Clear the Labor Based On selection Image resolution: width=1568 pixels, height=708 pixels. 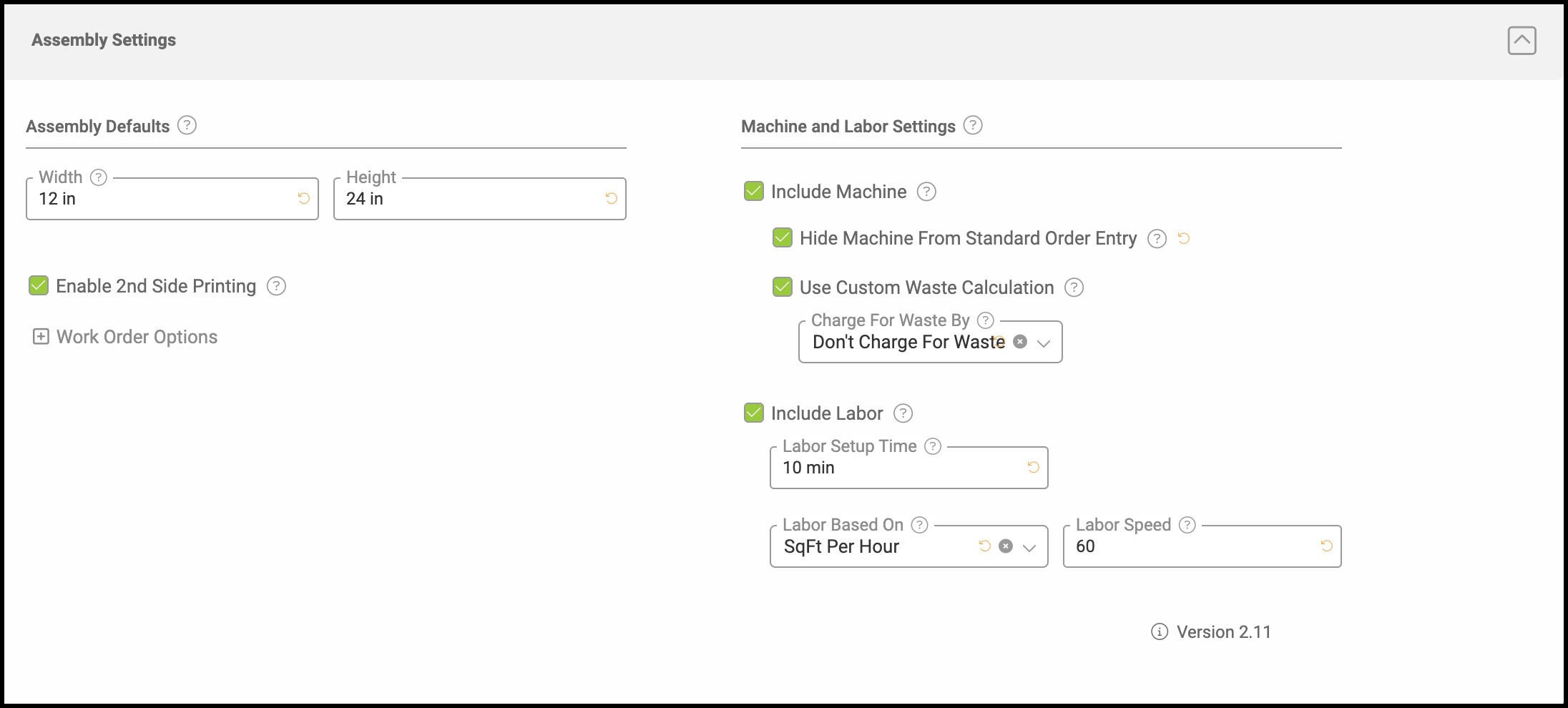click(x=1006, y=546)
